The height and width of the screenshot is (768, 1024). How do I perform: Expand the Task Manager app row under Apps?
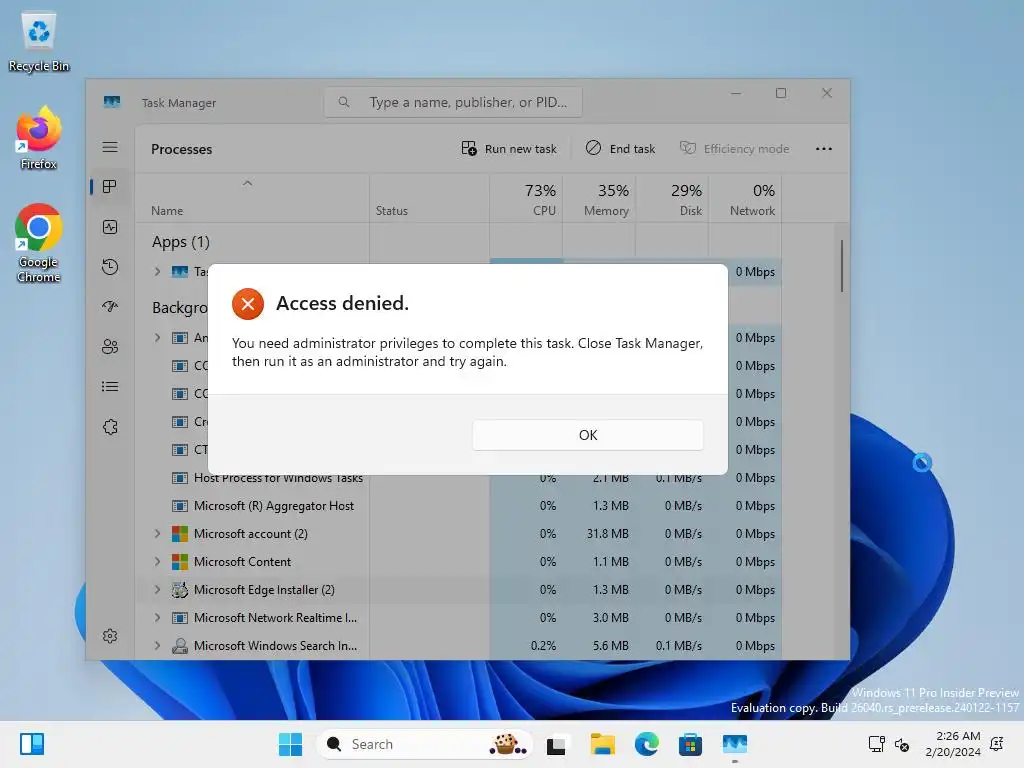click(x=157, y=272)
